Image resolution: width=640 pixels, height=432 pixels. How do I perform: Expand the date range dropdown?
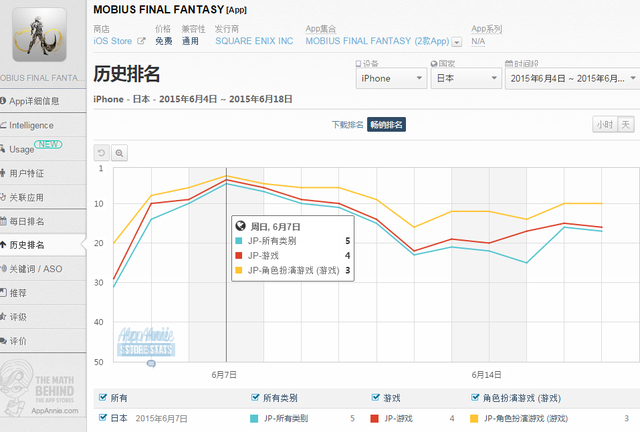click(x=569, y=78)
